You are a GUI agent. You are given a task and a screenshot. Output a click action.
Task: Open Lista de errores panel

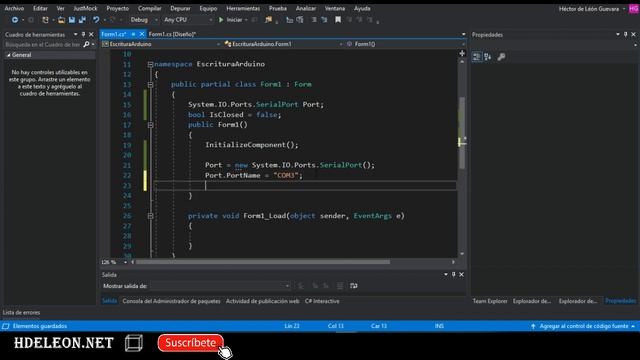(x=21, y=313)
